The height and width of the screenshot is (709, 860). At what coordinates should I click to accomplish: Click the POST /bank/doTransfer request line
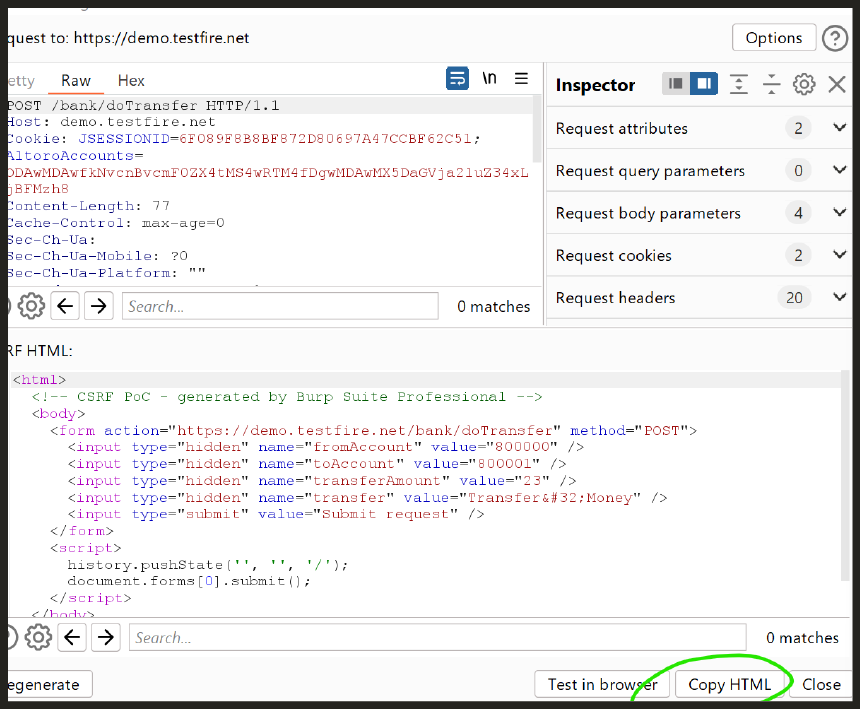(144, 105)
